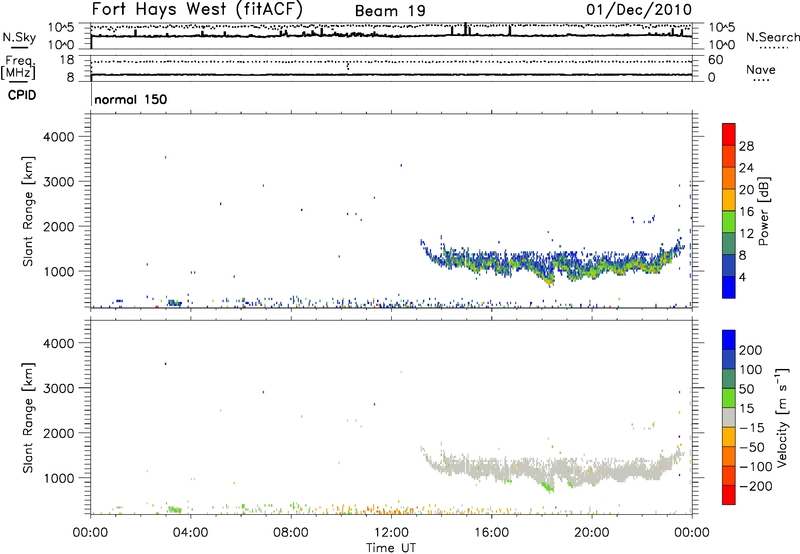Viewport: 800px width, 554px height.
Task: Click the "Freq. [MHz]" axis label
Action: pos(18,68)
